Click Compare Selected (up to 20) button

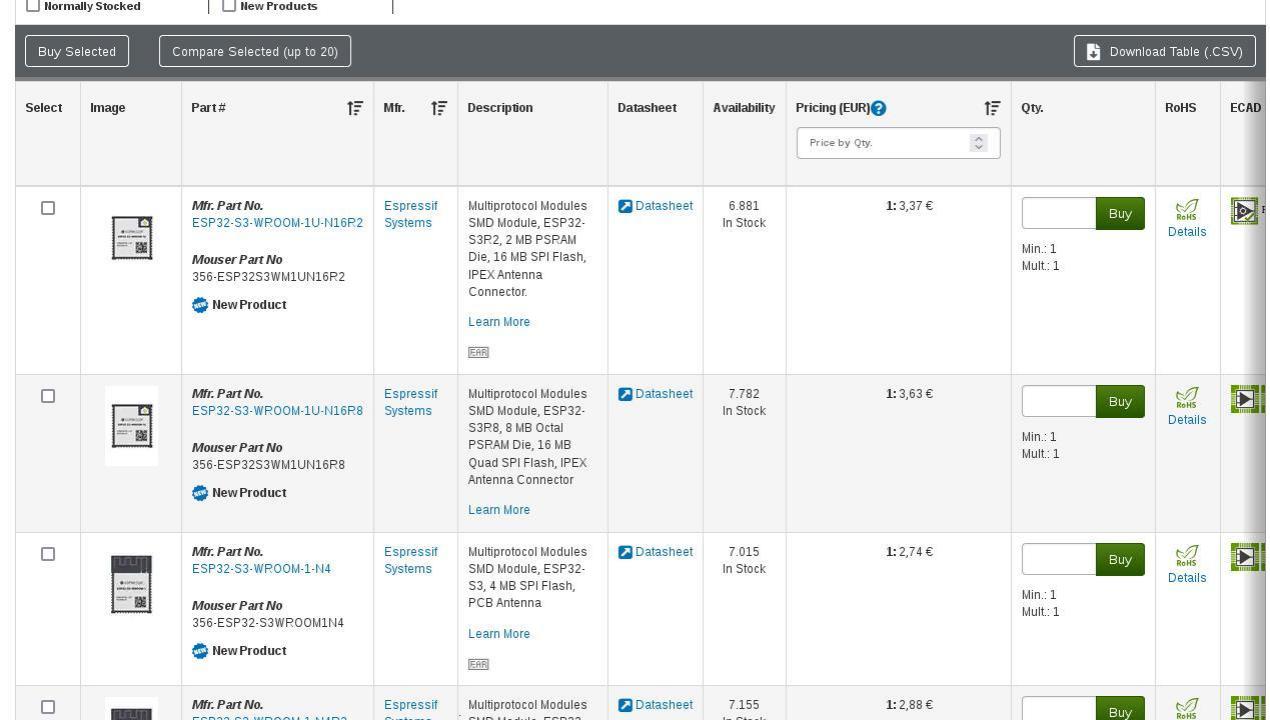(255, 52)
